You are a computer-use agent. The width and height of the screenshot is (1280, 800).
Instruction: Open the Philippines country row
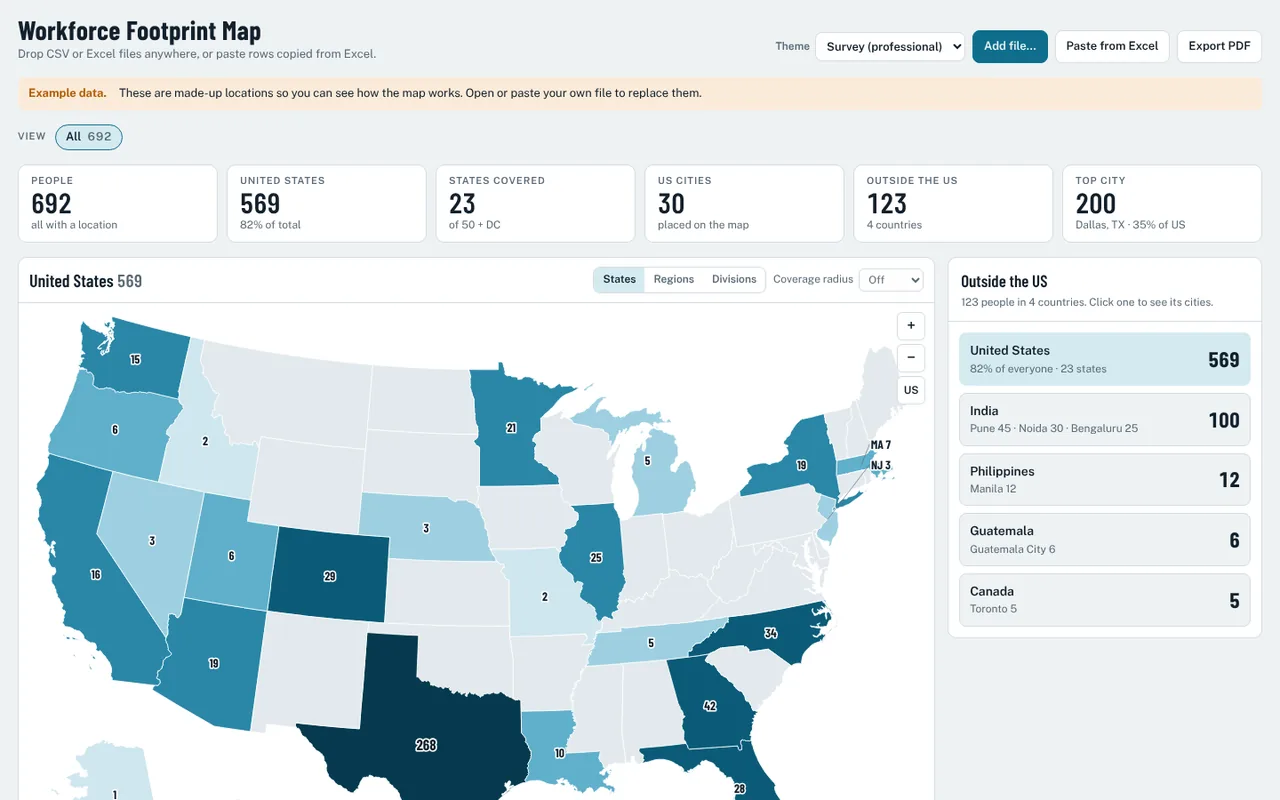(1105, 479)
